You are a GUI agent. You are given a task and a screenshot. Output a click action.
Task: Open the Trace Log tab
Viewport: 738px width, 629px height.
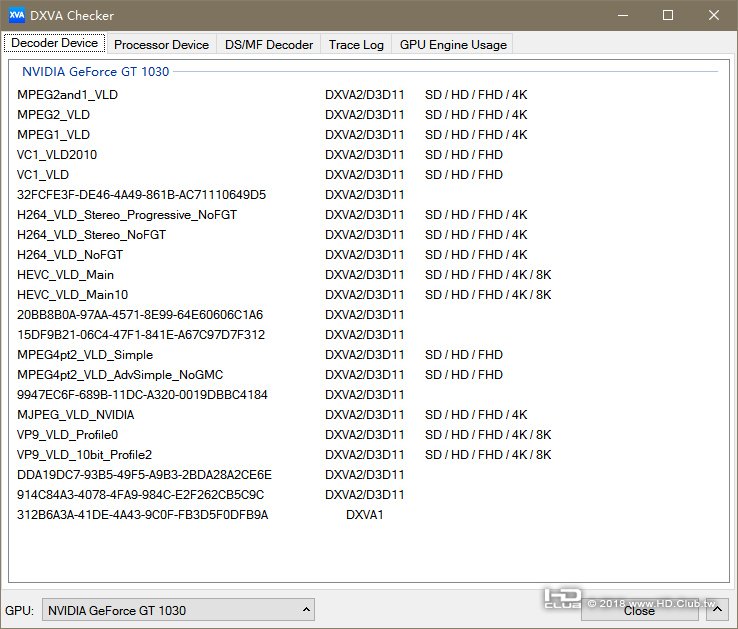pos(356,44)
